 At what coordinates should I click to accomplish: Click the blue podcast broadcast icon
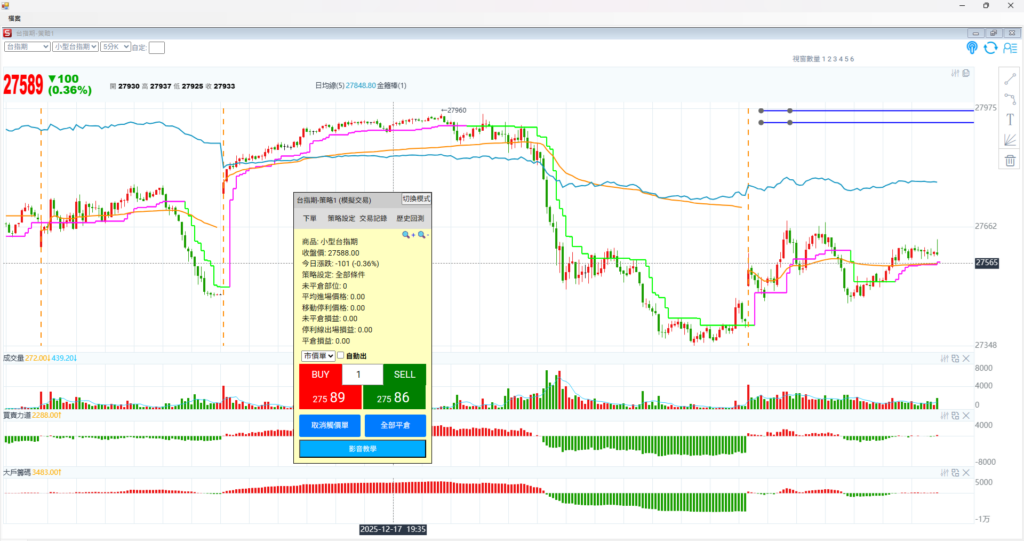point(971,47)
